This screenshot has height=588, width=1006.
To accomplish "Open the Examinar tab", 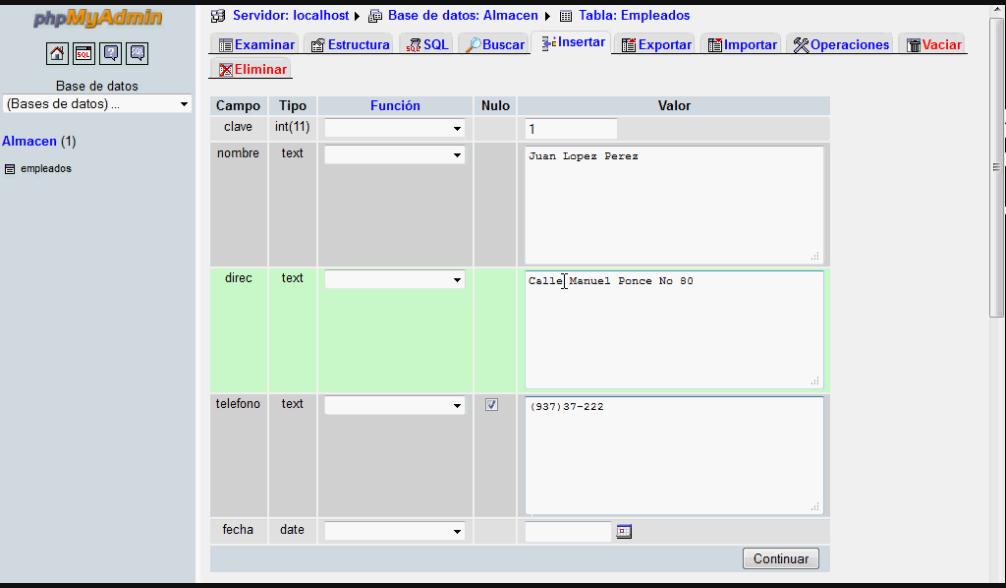I will coord(256,45).
